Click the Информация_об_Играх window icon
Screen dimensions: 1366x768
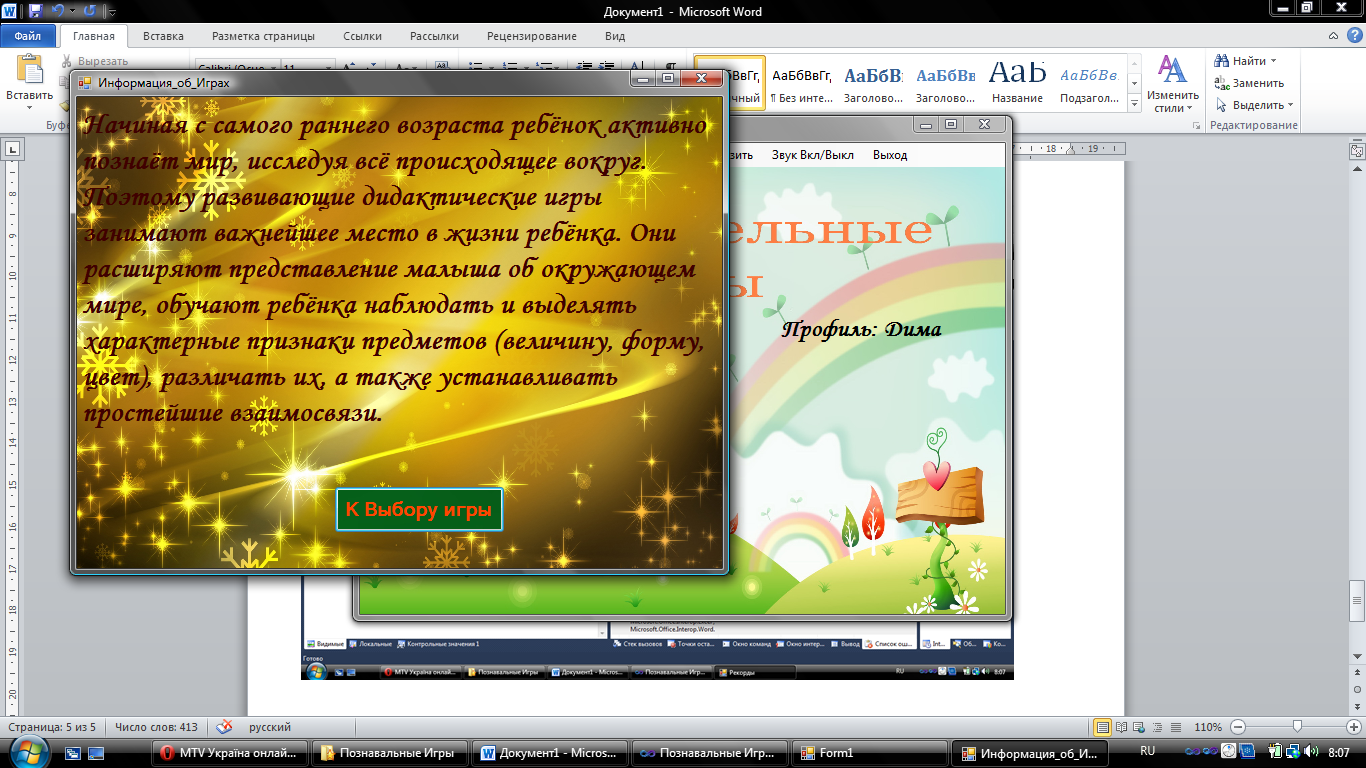pyautogui.click(x=85, y=83)
